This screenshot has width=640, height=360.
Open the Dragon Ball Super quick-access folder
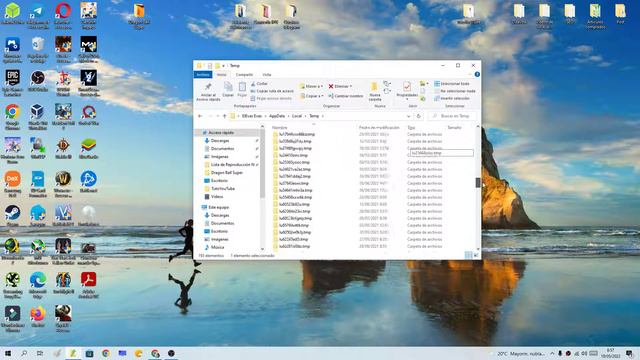pyautogui.click(x=227, y=173)
